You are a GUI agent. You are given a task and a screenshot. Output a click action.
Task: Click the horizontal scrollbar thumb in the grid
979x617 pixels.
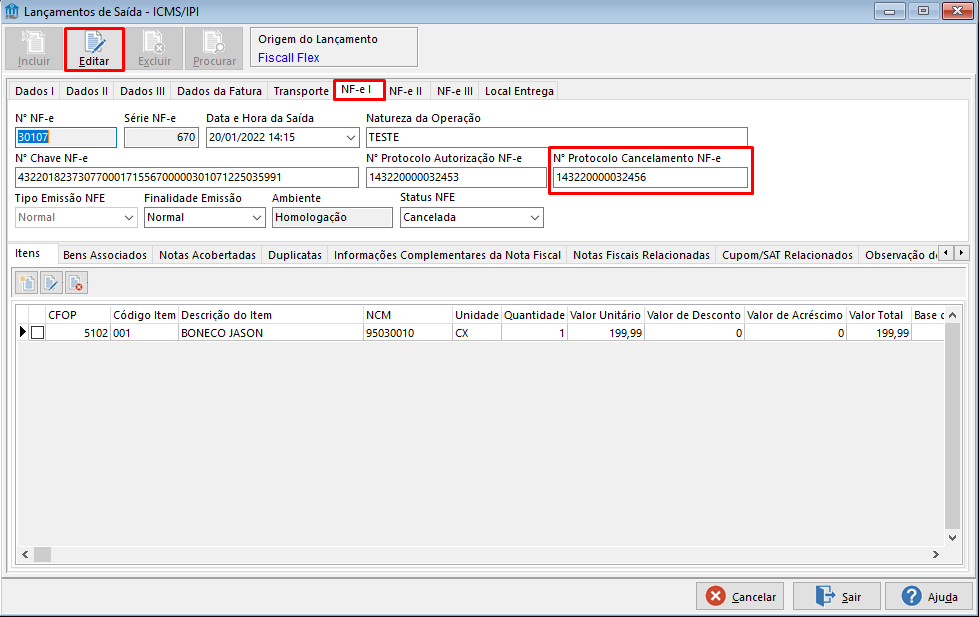click(42, 554)
